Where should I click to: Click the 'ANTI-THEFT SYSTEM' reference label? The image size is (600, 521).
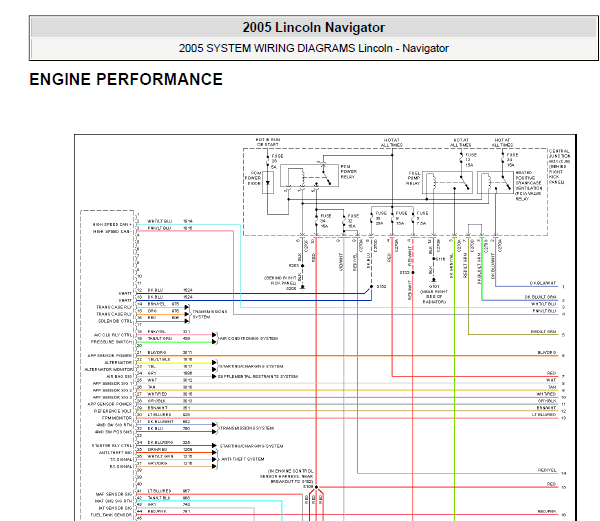[x=243, y=459]
